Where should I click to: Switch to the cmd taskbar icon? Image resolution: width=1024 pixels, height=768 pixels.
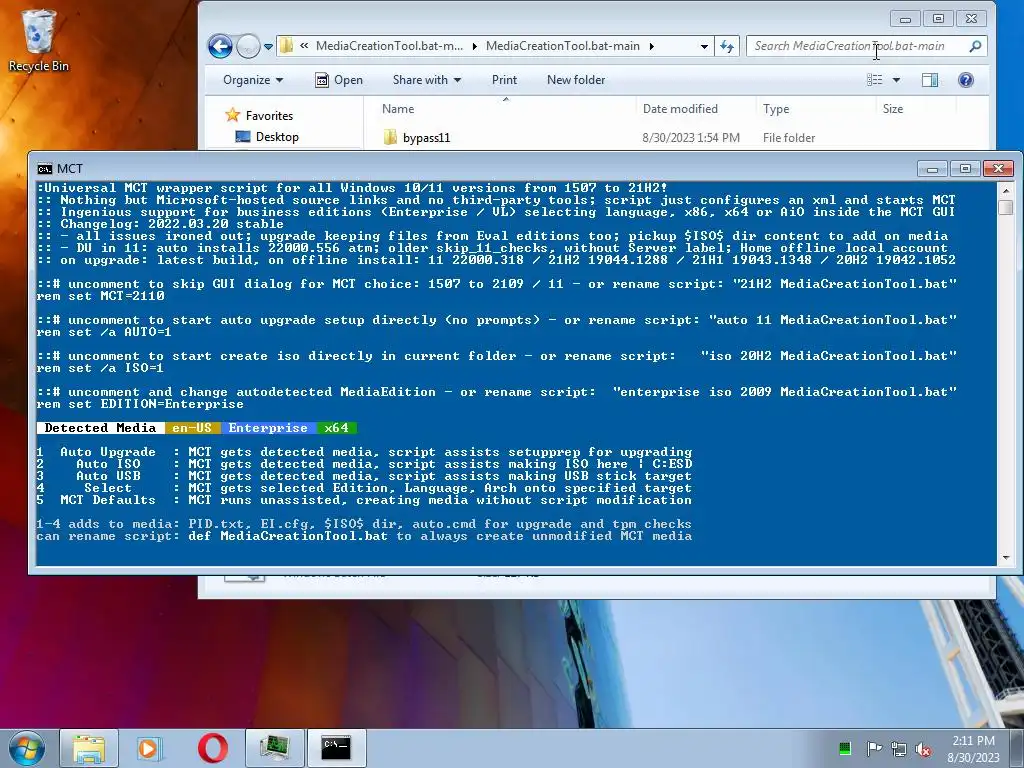pos(336,748)
